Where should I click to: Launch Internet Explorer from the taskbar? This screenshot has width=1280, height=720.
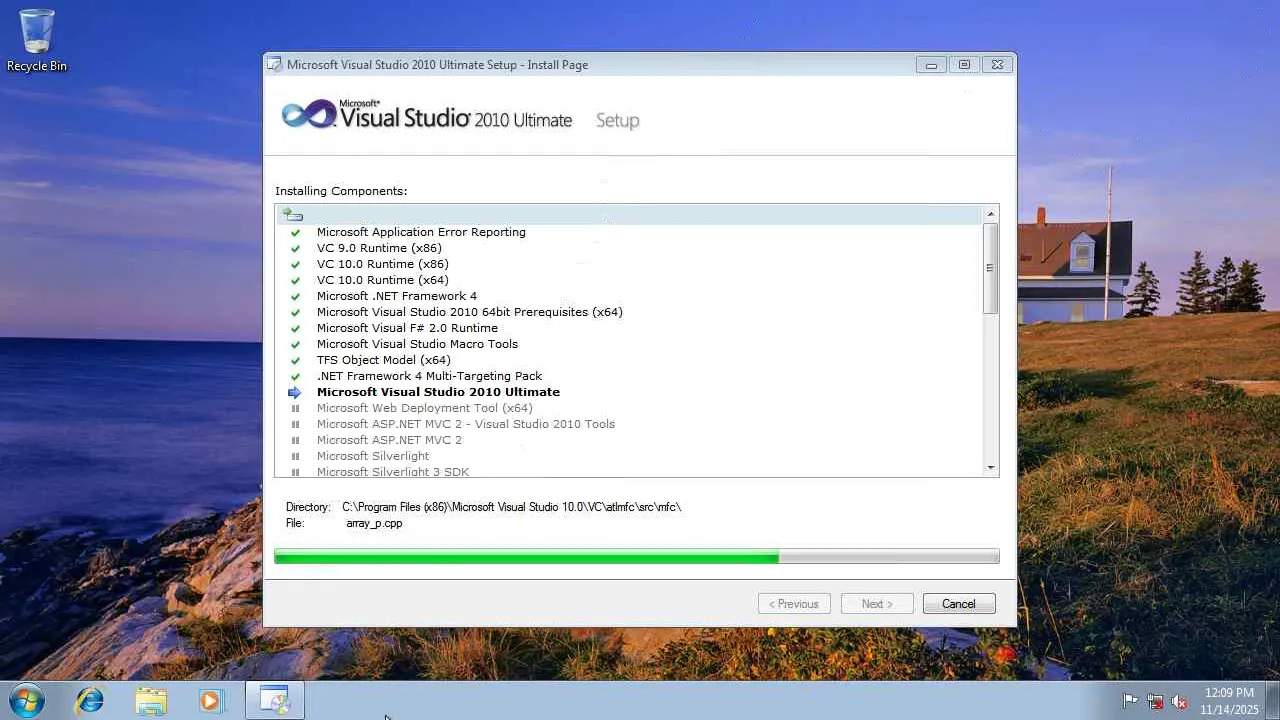tap(90, 700)
